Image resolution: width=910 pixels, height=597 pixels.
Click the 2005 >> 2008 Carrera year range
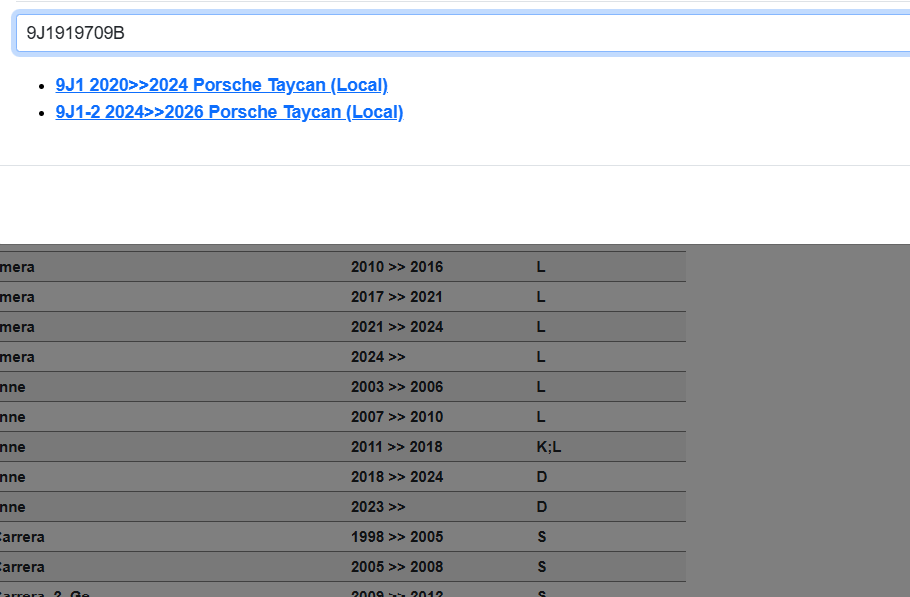point(396,567)
